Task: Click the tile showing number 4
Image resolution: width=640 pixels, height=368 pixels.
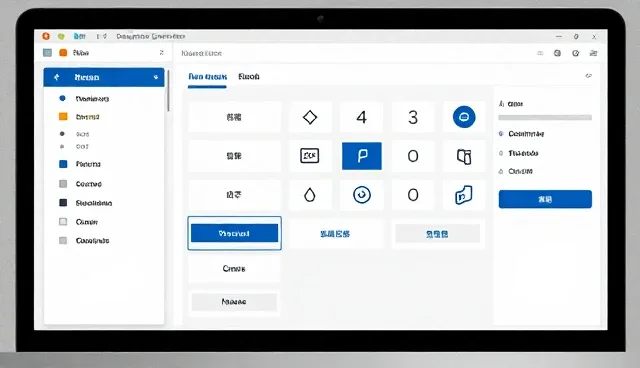Action: 361,117
